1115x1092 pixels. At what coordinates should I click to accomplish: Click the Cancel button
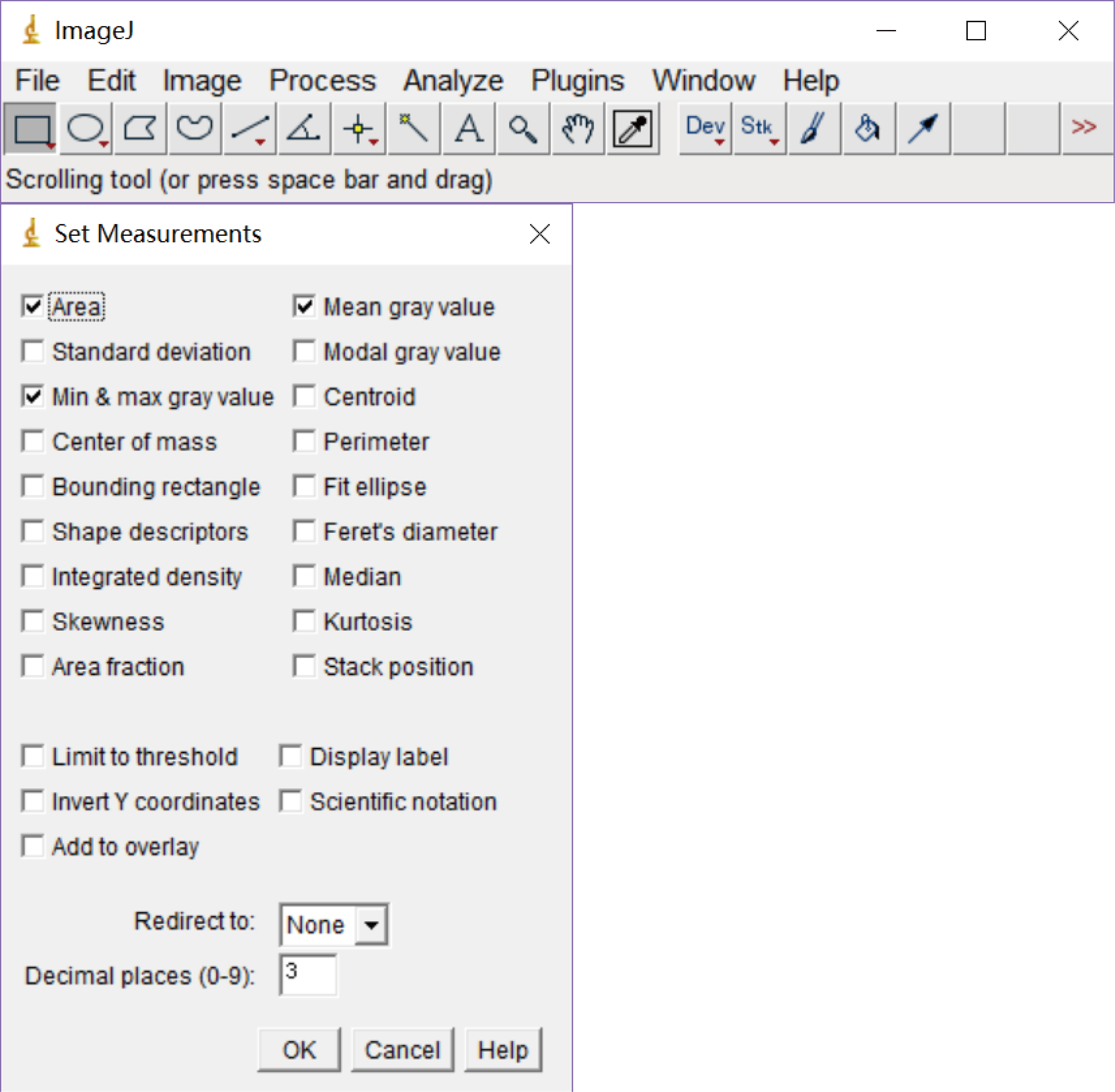click(402, 1049)
